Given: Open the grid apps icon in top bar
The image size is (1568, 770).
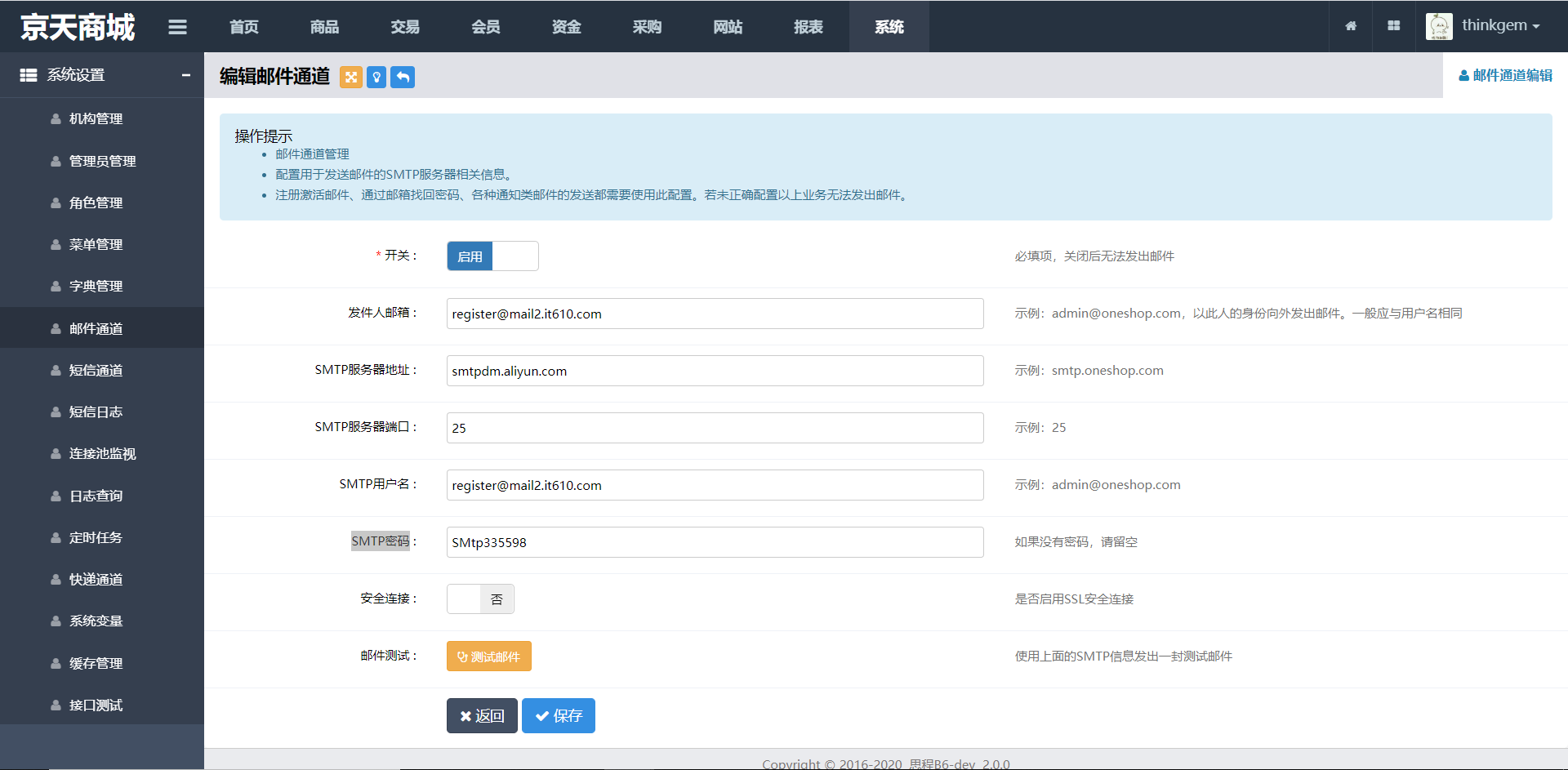Looking at the screenshot, I should (1394, 26).
